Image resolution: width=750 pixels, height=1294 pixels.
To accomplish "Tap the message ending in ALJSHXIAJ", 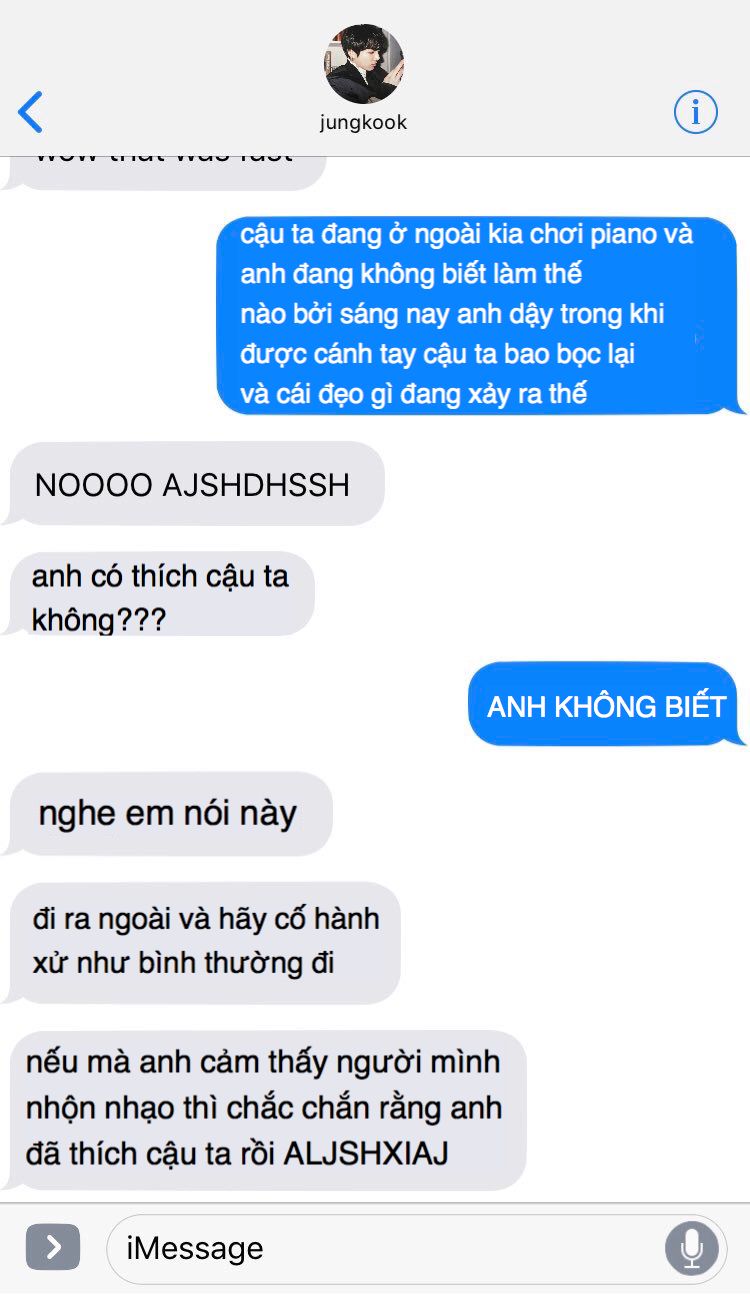I will click(x=265, y=1110).
